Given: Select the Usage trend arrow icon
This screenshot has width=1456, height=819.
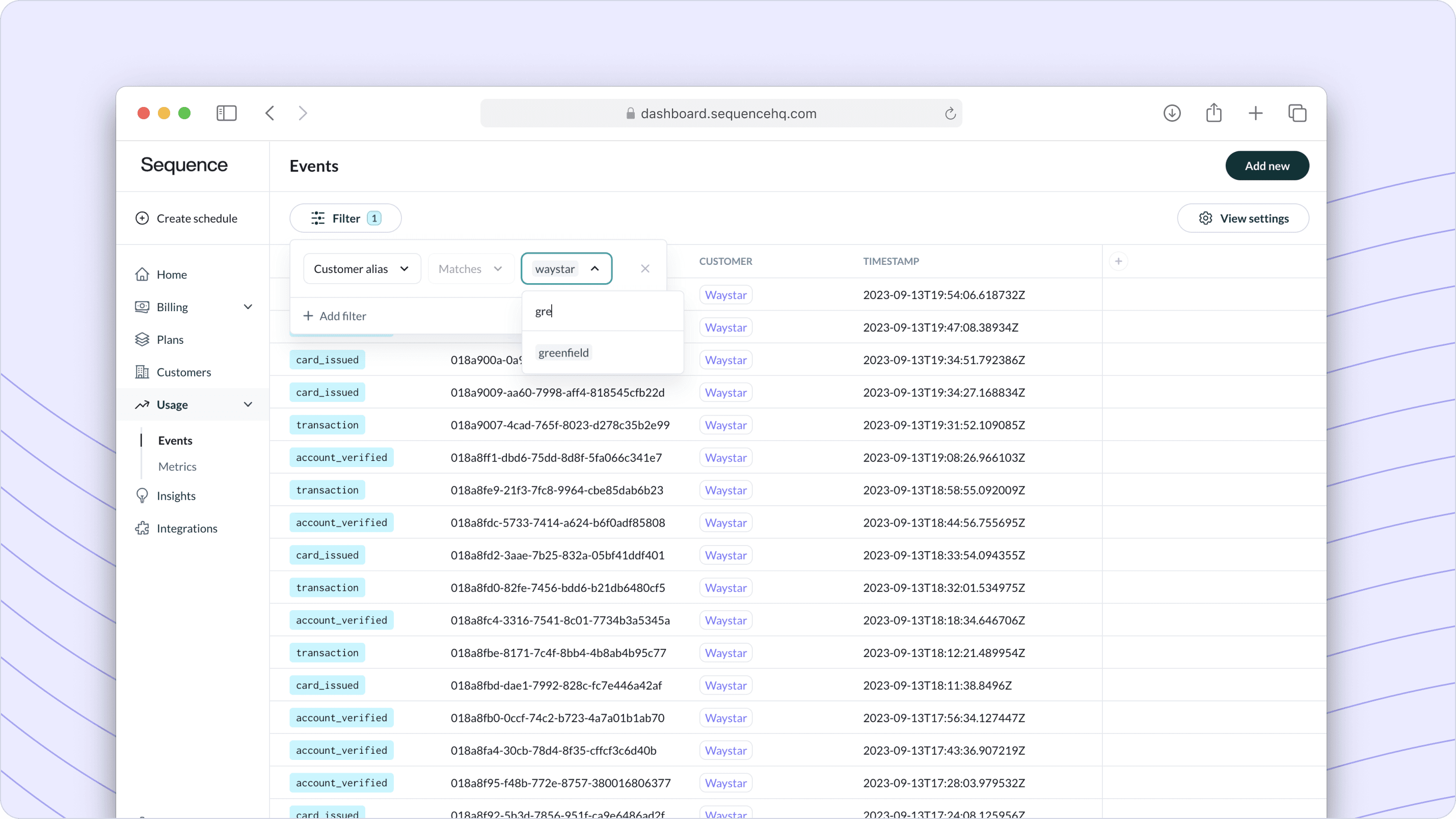Looking at the screenshot, I should 143,405.
